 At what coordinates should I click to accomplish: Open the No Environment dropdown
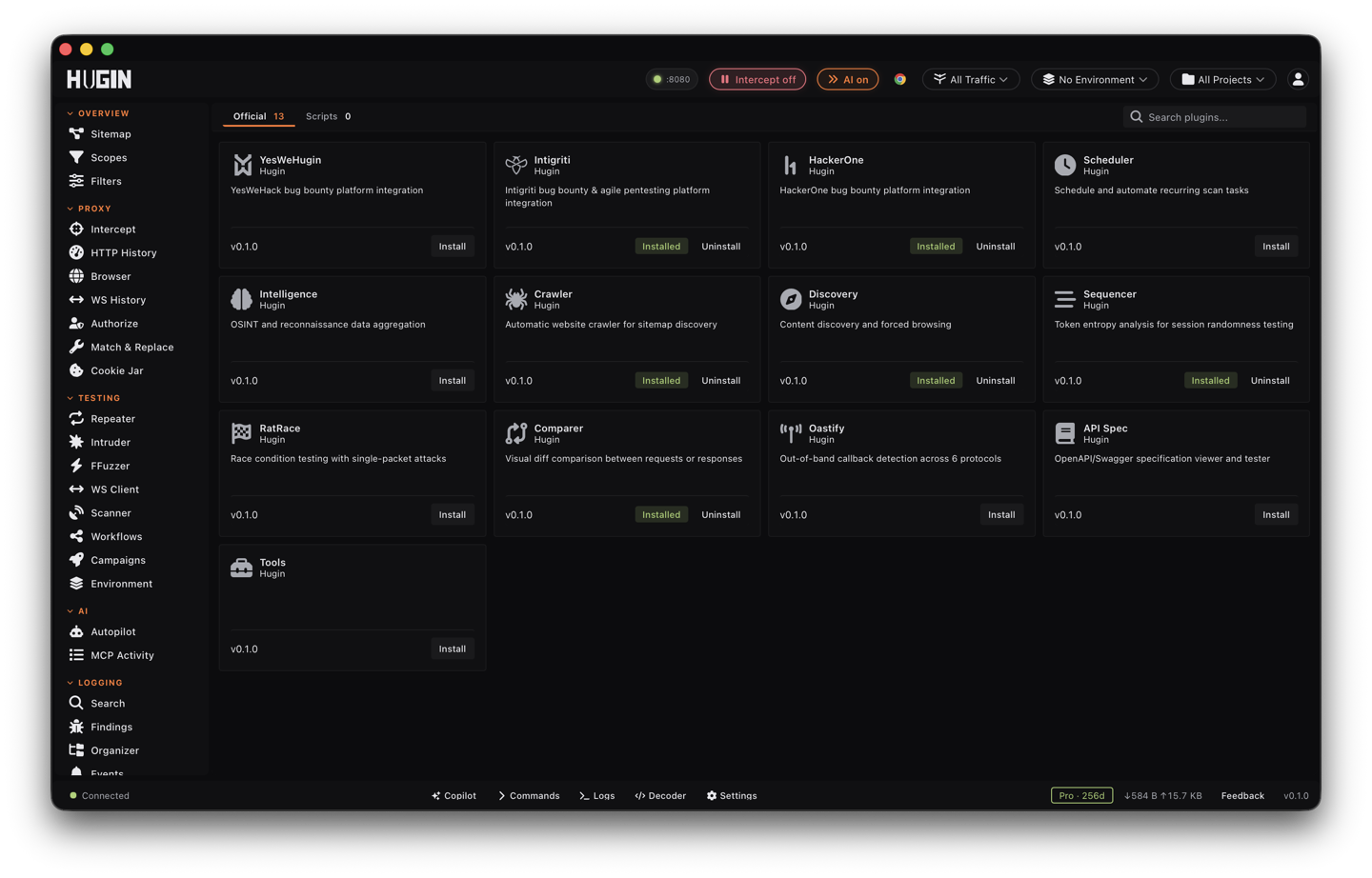point(1095,79)
